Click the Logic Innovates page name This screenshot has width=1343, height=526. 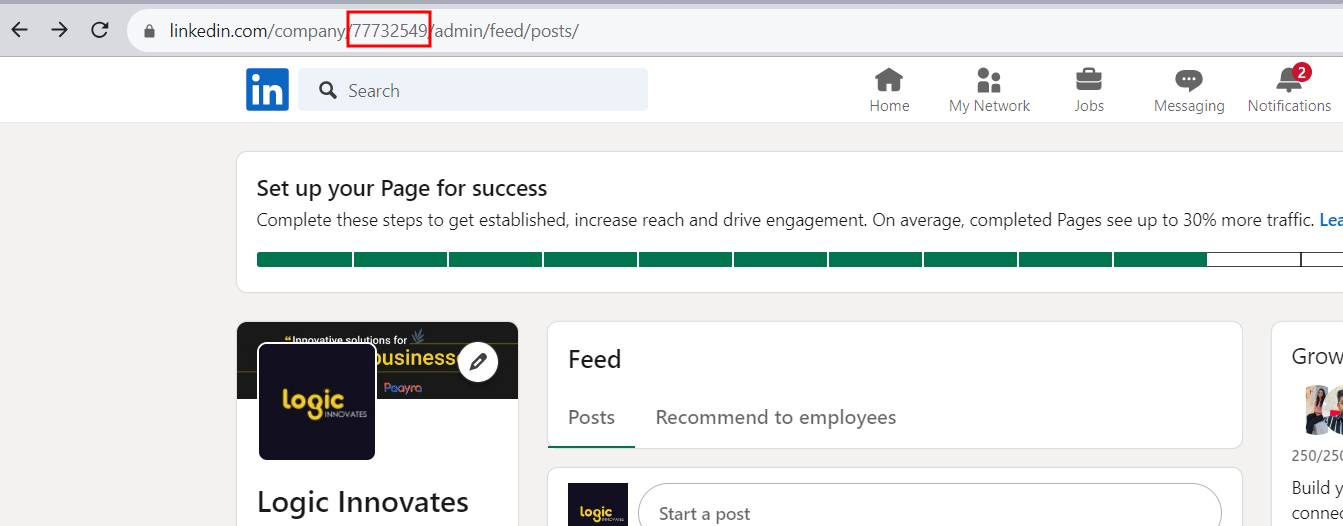[363, 502]
